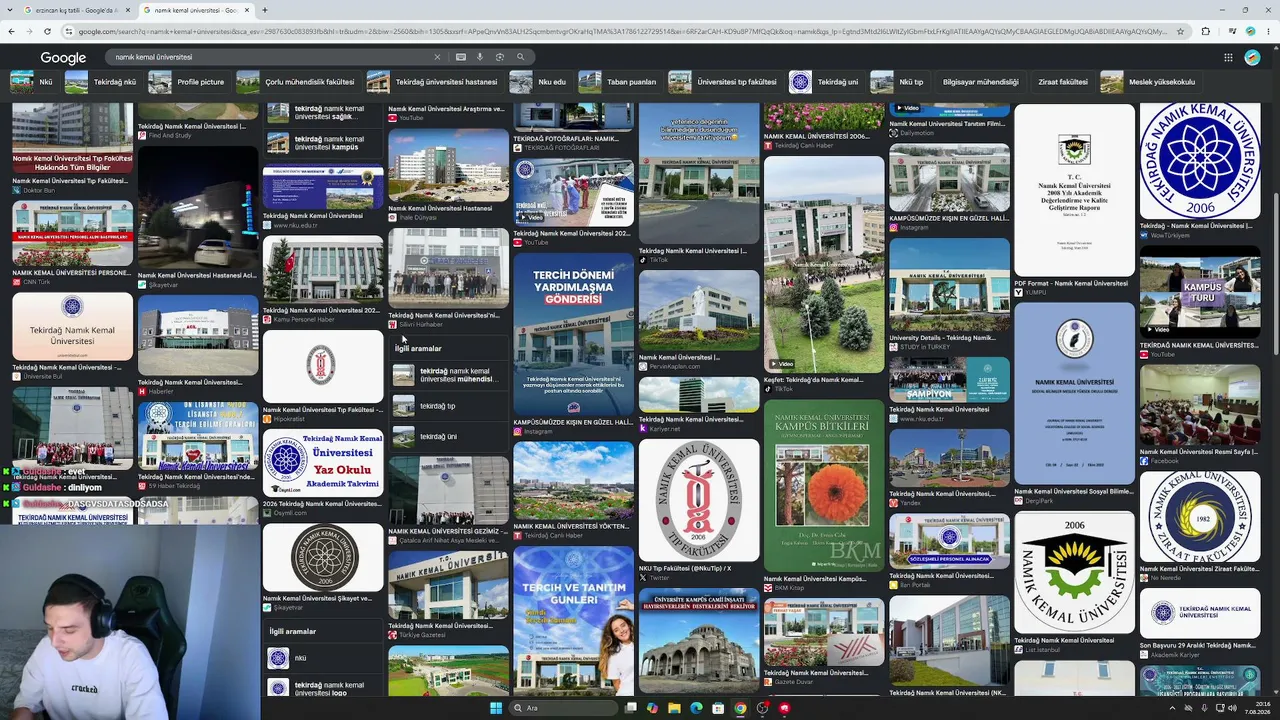1280x720 pixels.
Task: Open the orange flower 'Kampüs Bitkileri' book image
Action: 824,486
